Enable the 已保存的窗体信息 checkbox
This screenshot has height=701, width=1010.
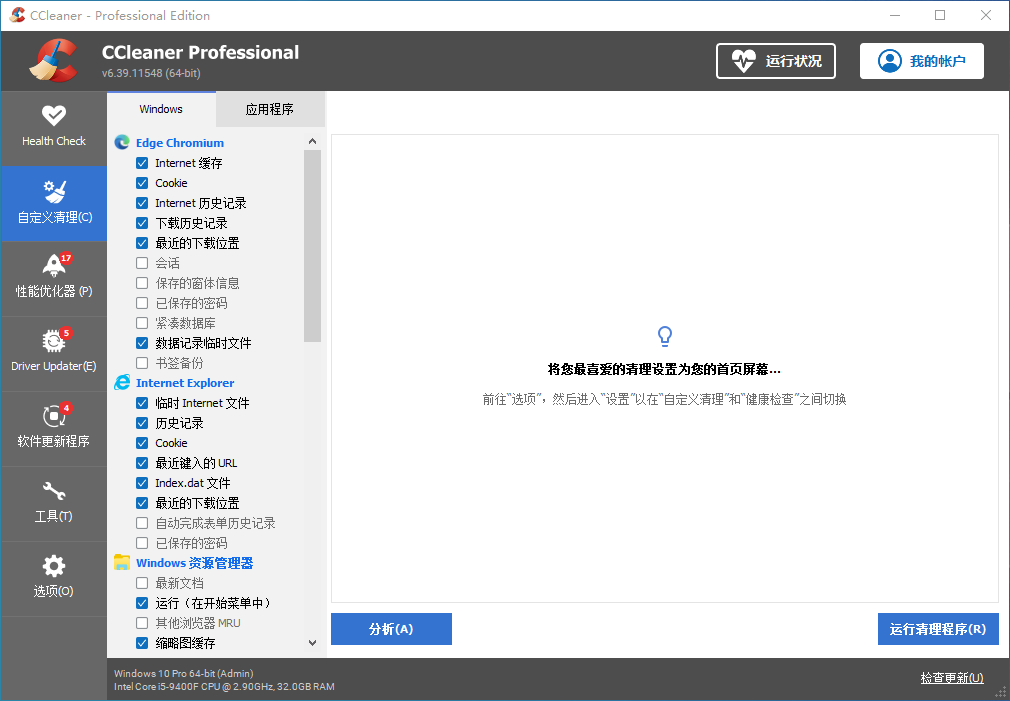(142, 283)
